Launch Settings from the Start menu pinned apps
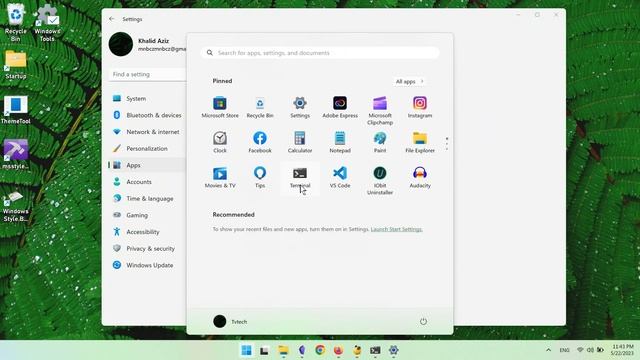 300,107
